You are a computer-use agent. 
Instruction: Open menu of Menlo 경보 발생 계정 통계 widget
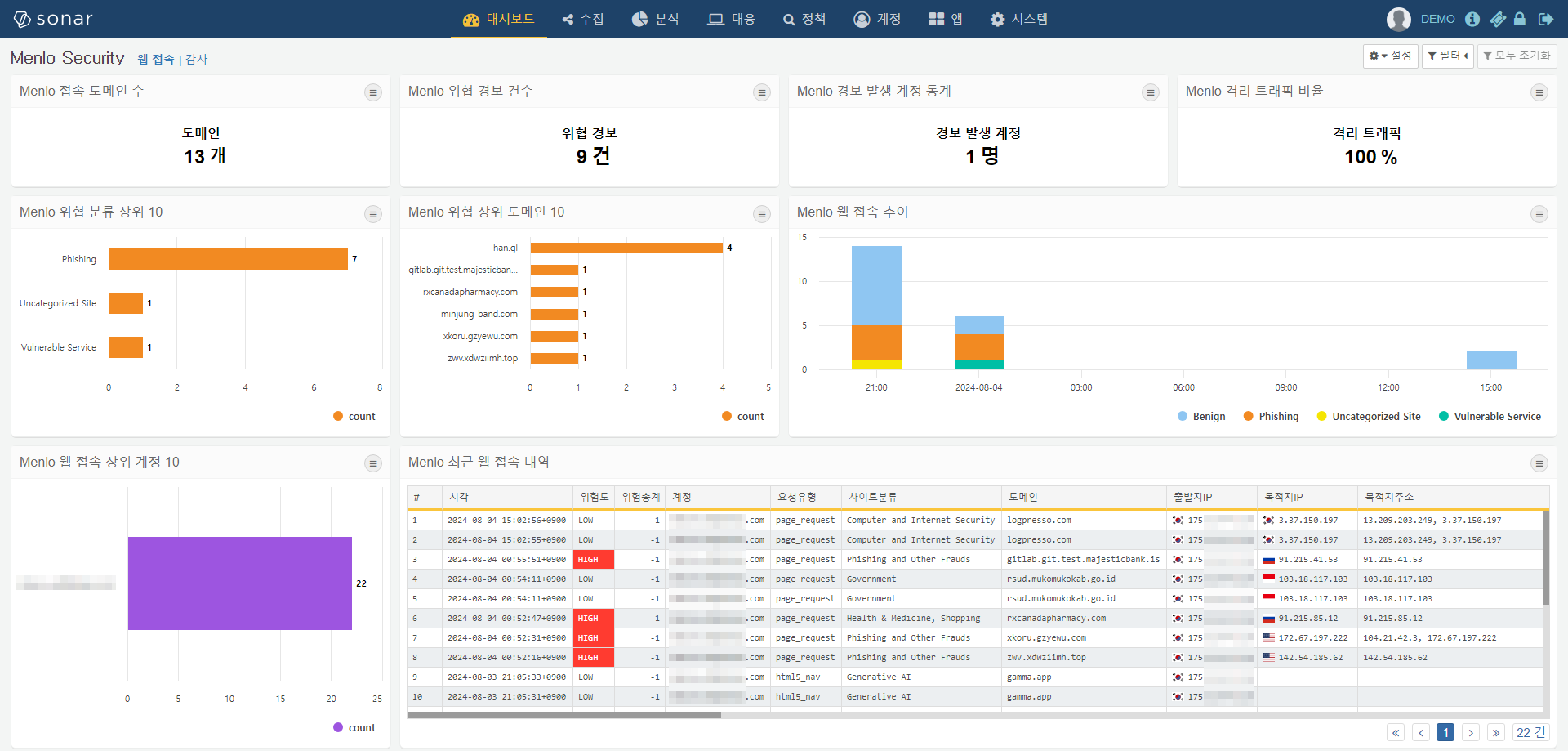click(1151, 92)
